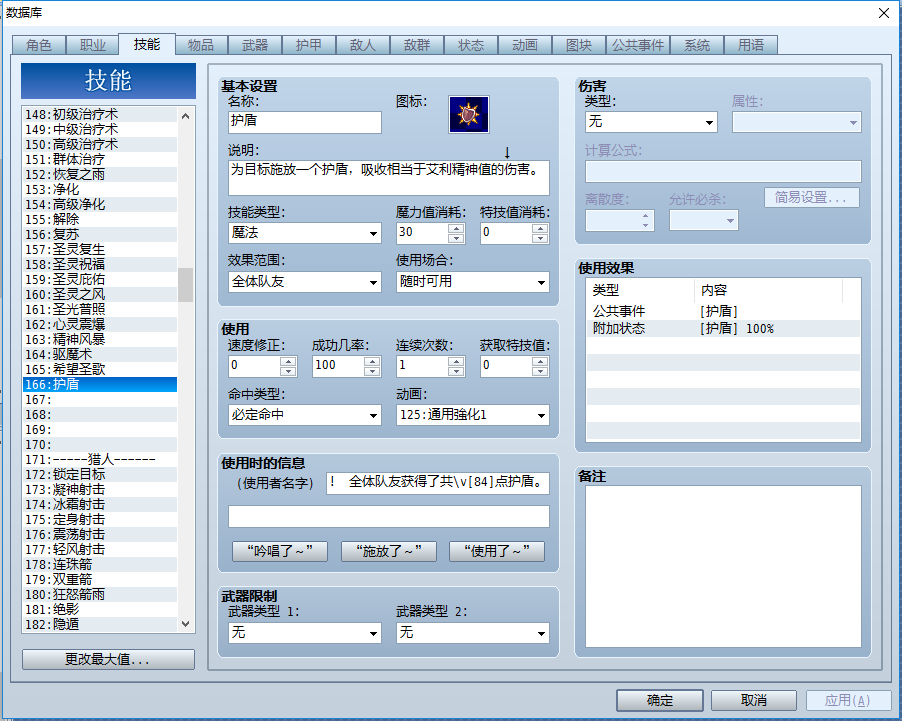Click the shield skill icon image
Viewport: 902px width, 721px height.
(x=469, y=115)
